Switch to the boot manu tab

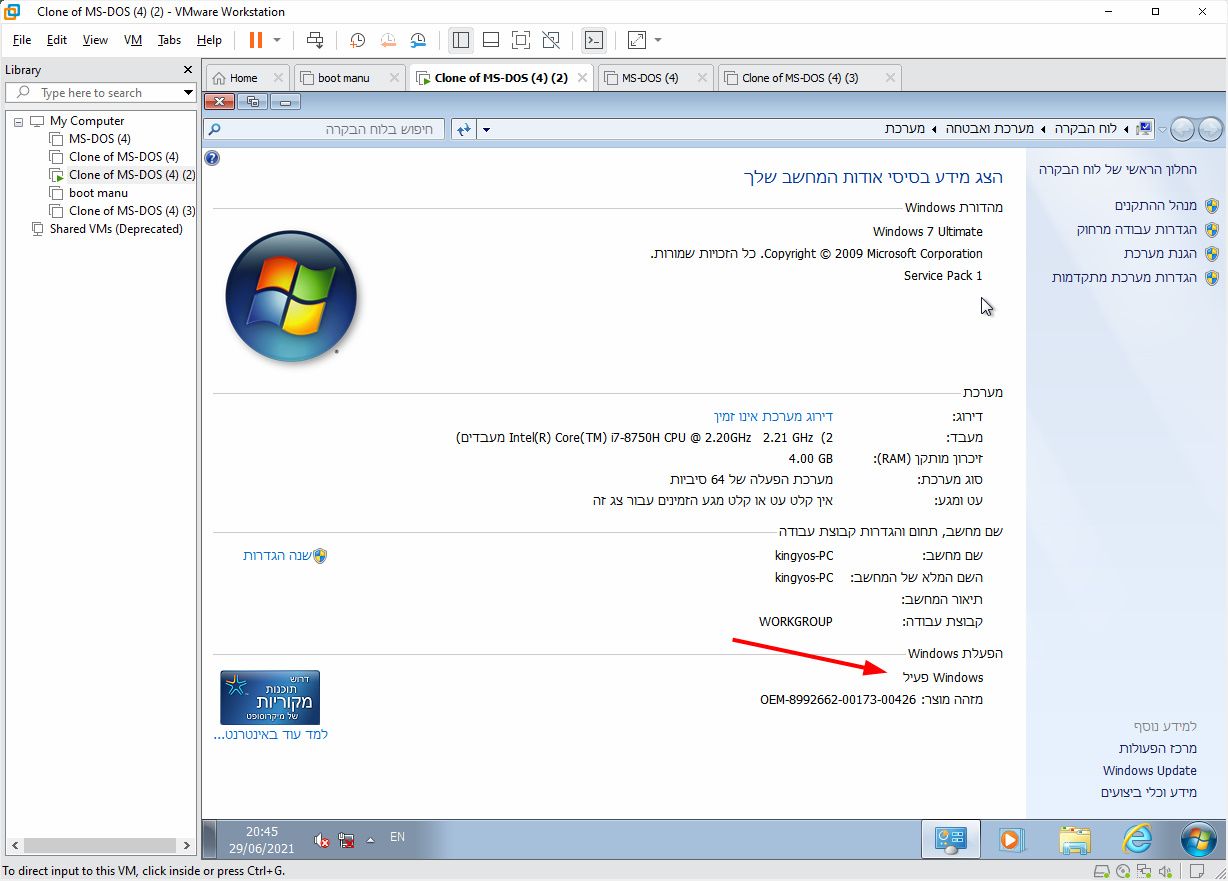343,78
